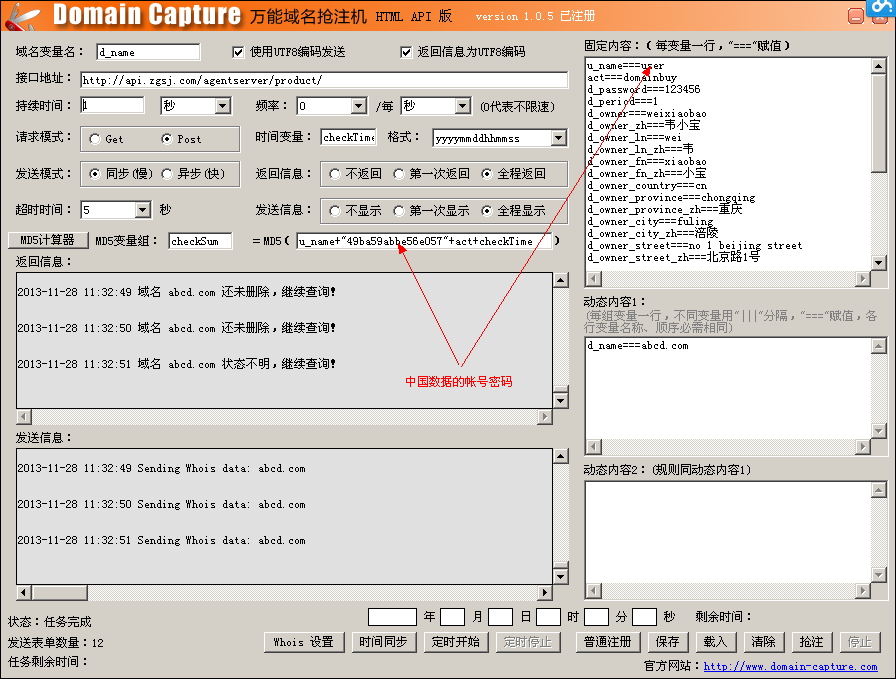Click the 抢注 button
The width and height of the screenshot is (896, 679).
[x=811, y=642]
